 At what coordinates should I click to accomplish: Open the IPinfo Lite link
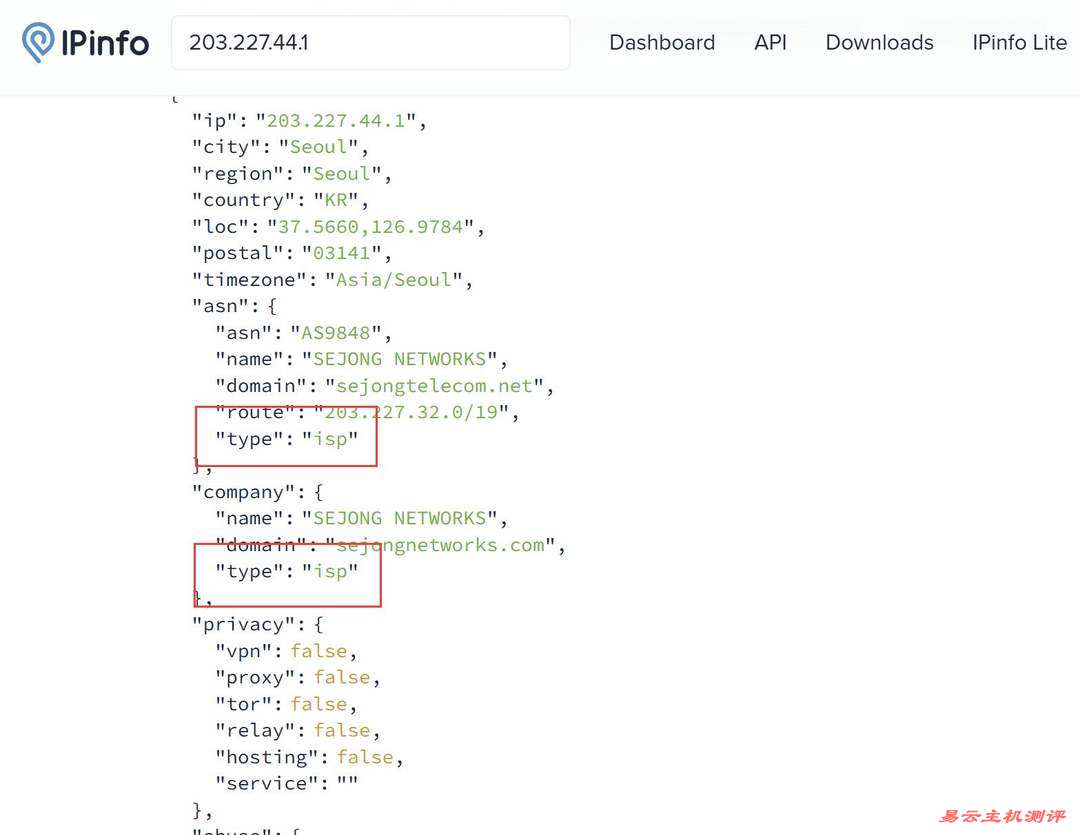click(x=1019, y=43)
